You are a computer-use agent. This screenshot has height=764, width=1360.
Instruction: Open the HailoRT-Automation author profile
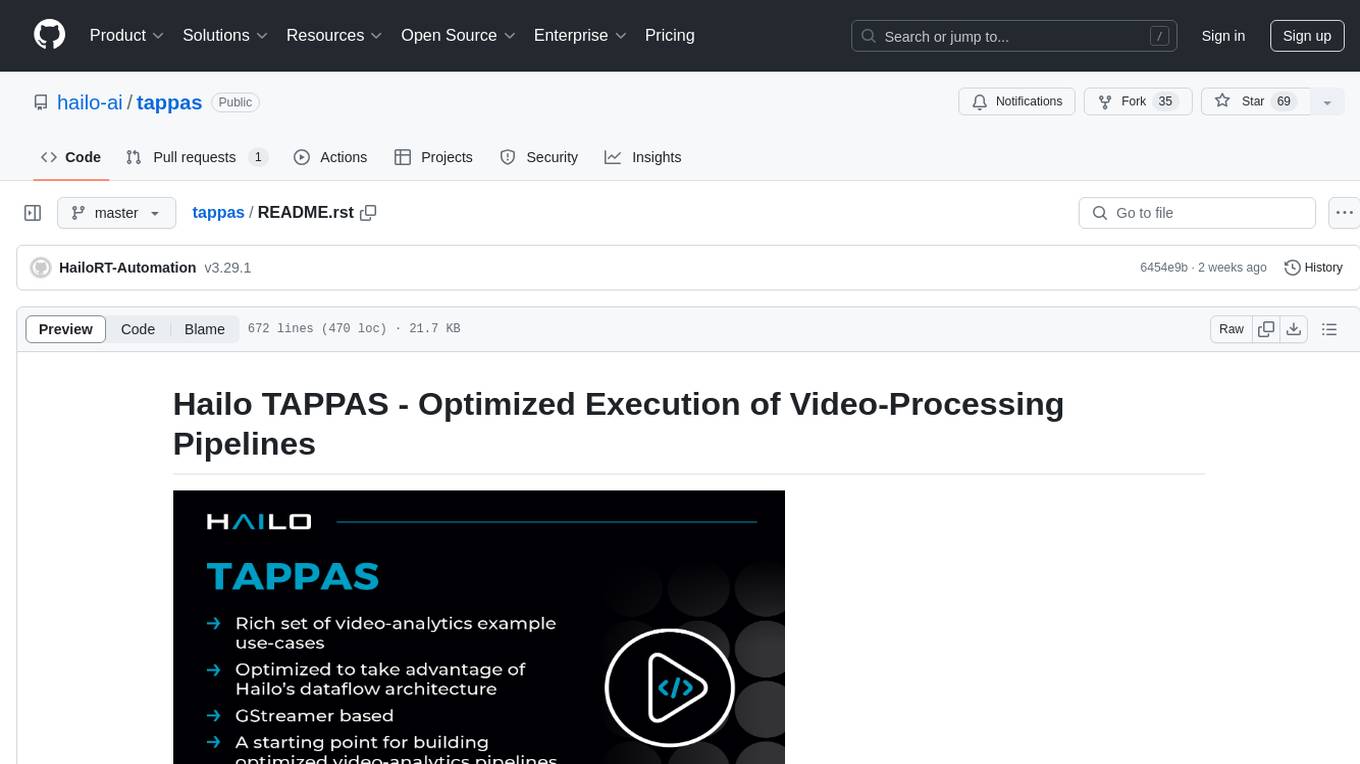[128, 267]
